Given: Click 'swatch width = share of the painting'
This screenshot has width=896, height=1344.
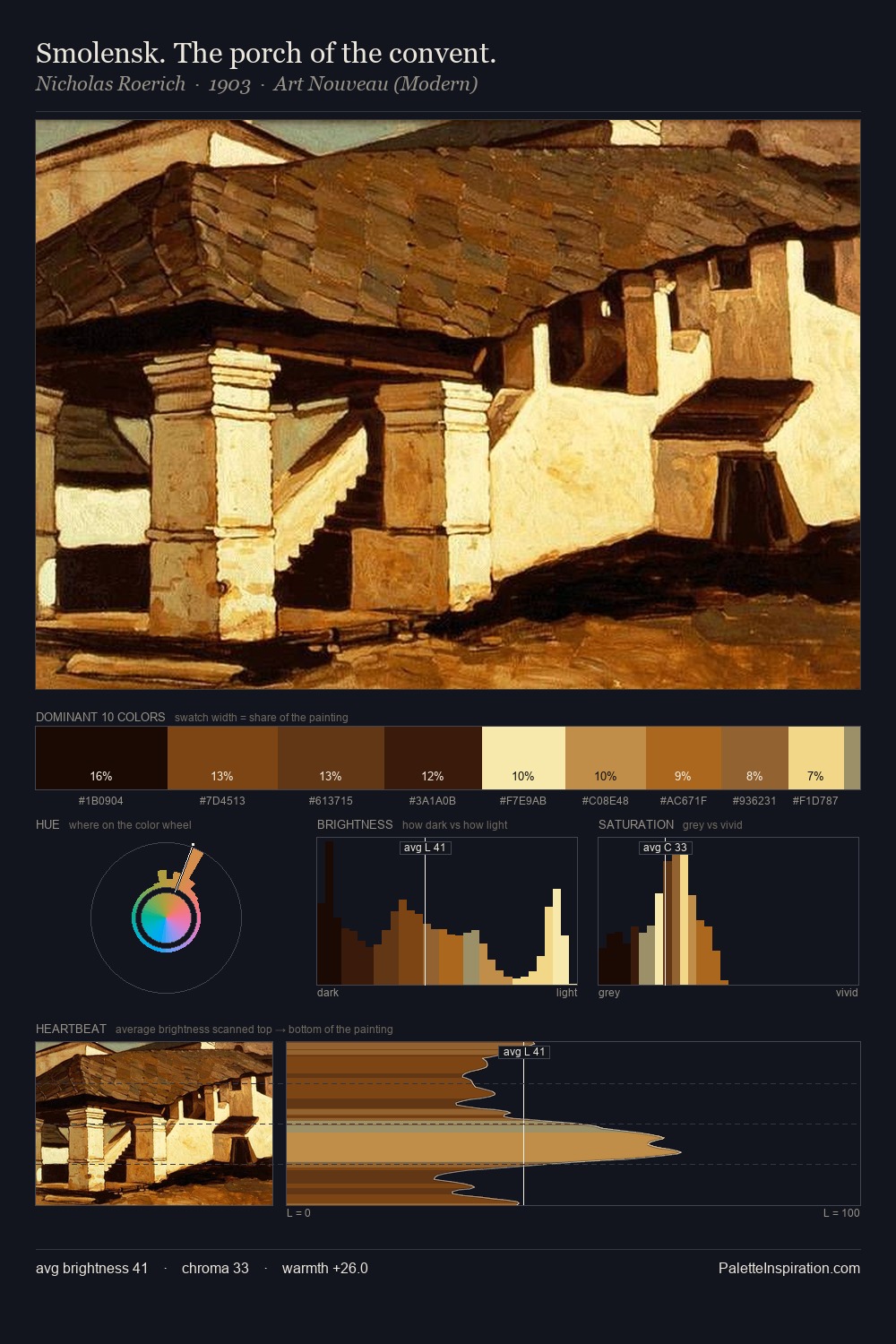Looking at the screenshot, I should pyautogui.click(x=262, y=718).
